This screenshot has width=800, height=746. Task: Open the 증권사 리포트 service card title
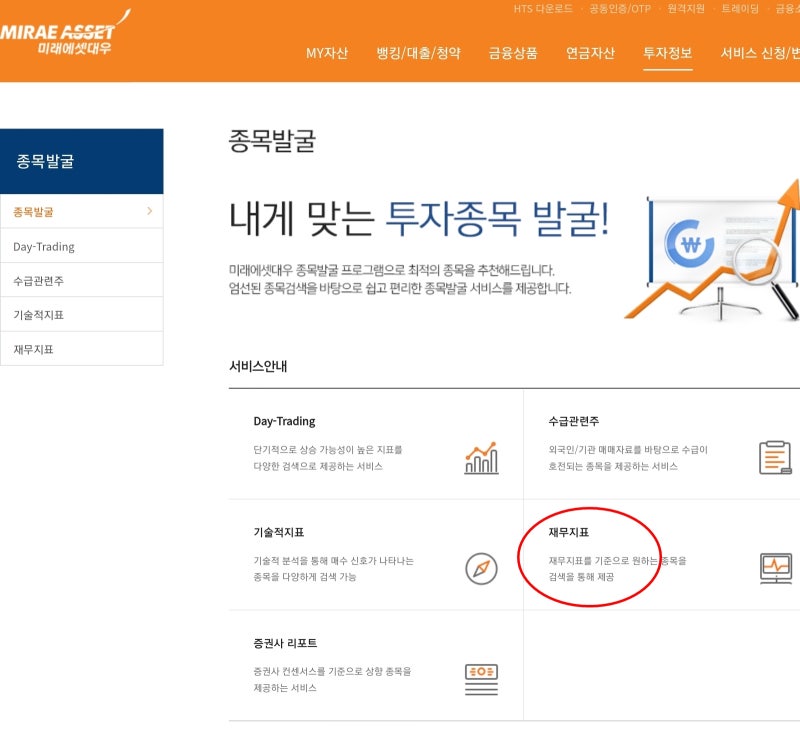click(285, 643)
